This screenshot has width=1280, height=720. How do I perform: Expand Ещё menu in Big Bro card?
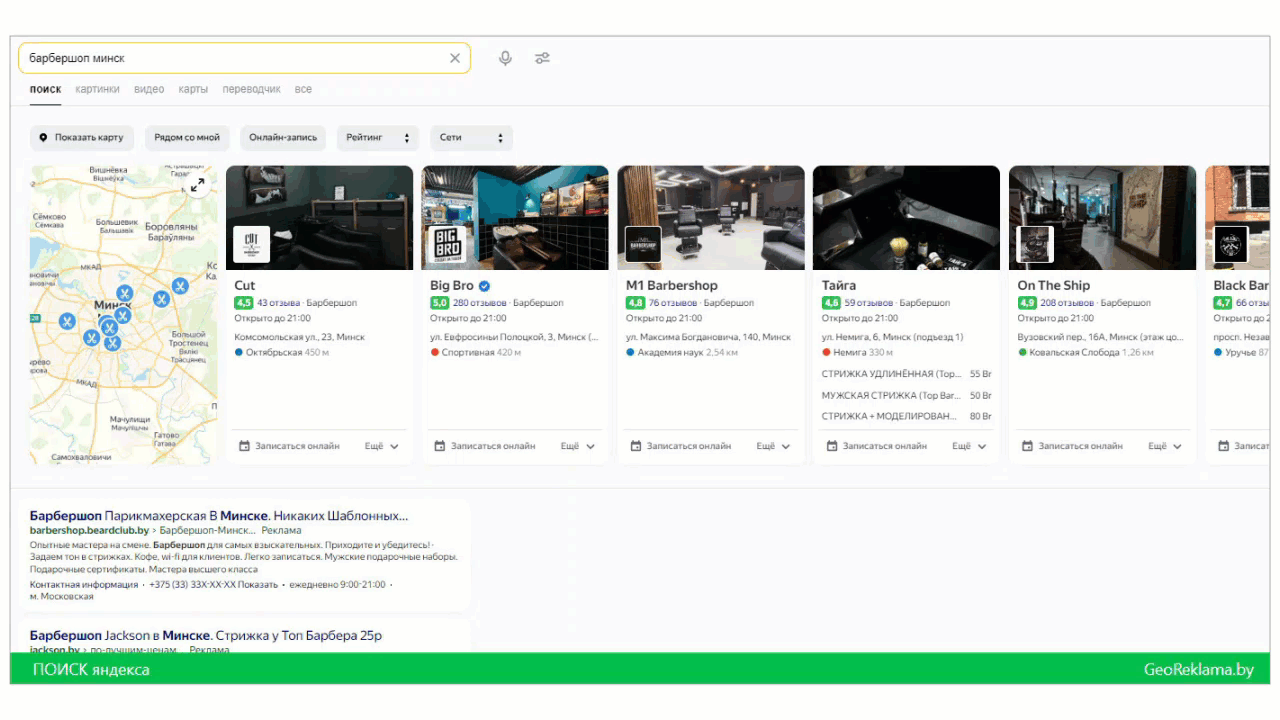click(578, 446)
